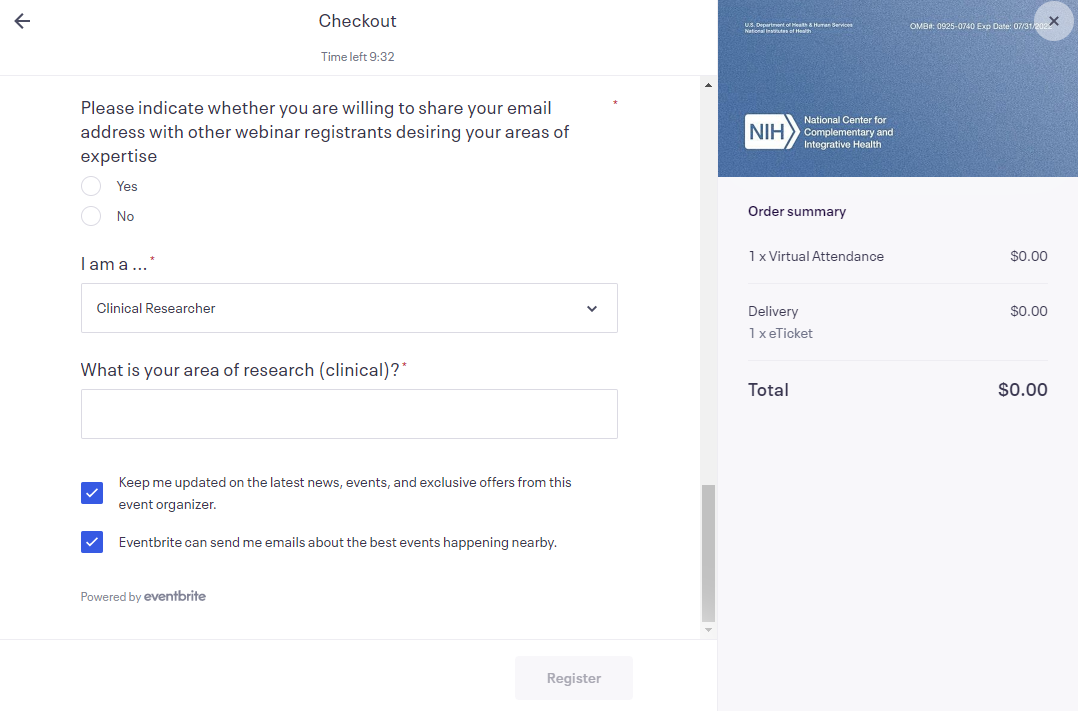This screenshot has width=1078, height=711.
Task: Close the order summary panel
Action: pyautogui.click(x=1053, y=21)
